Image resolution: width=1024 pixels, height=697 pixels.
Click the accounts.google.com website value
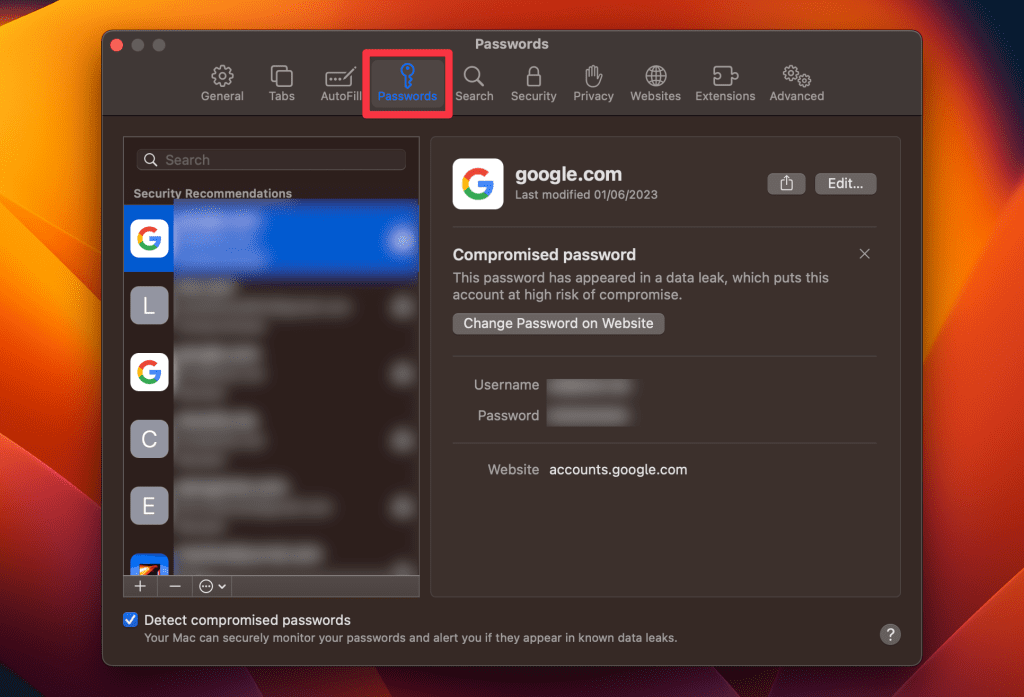[x=618, y=470]
